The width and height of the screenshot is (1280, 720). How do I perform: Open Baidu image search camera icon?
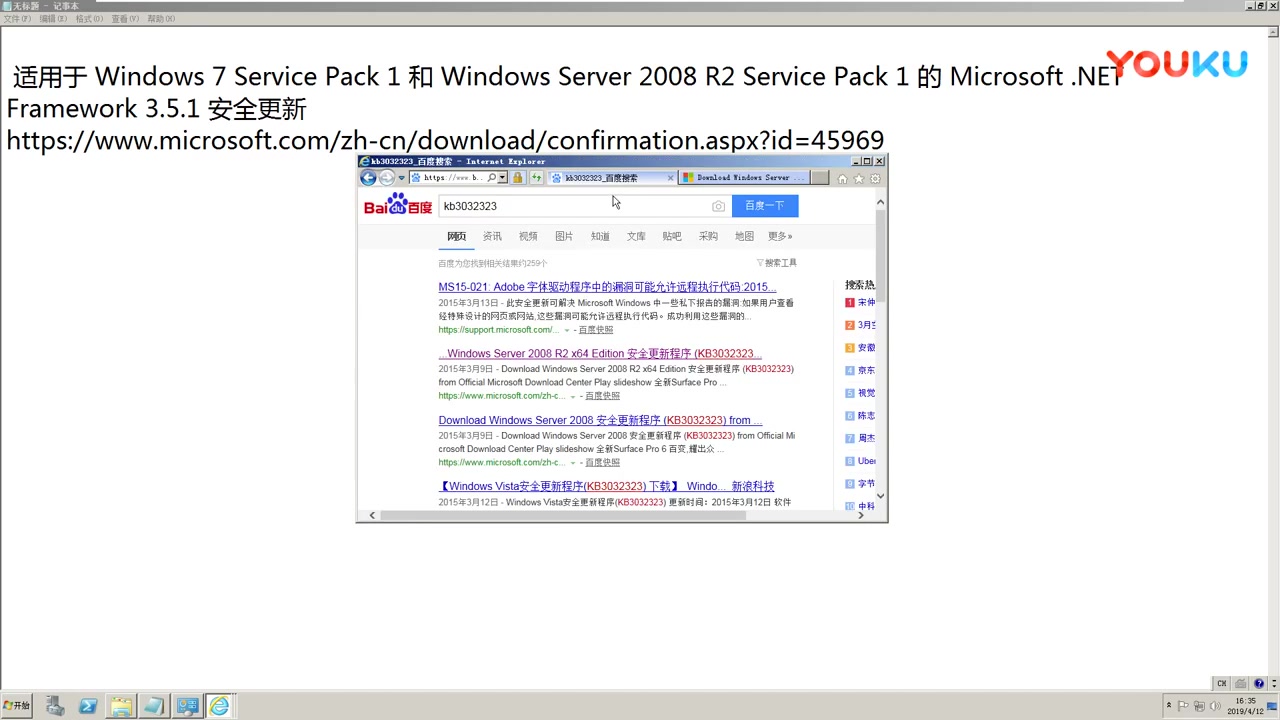718,206
